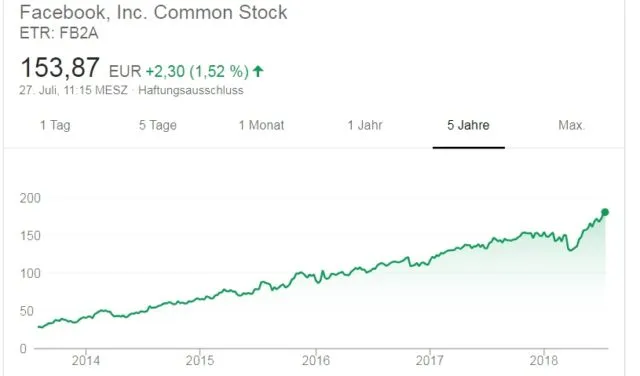Viewport: 640px width, 376px height.
Task: Click the 2016 label on x-axis
Action: (316, 360)
